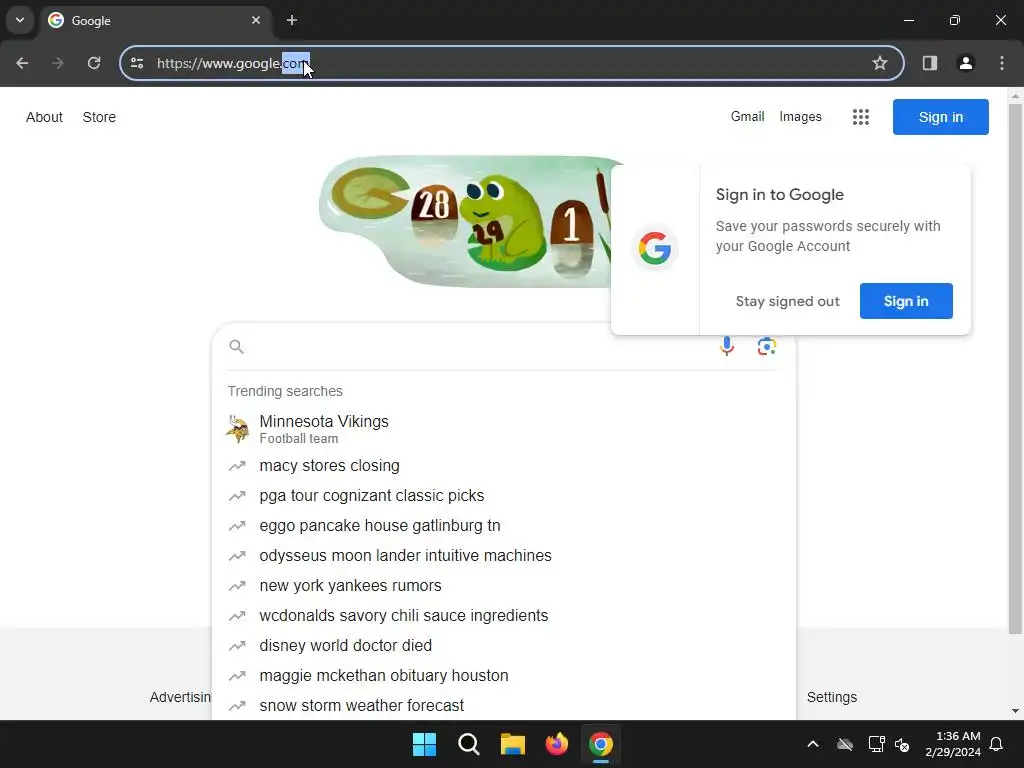1024x768 pixels.
Task: Open Settings in the page footer
Action: 831,697
